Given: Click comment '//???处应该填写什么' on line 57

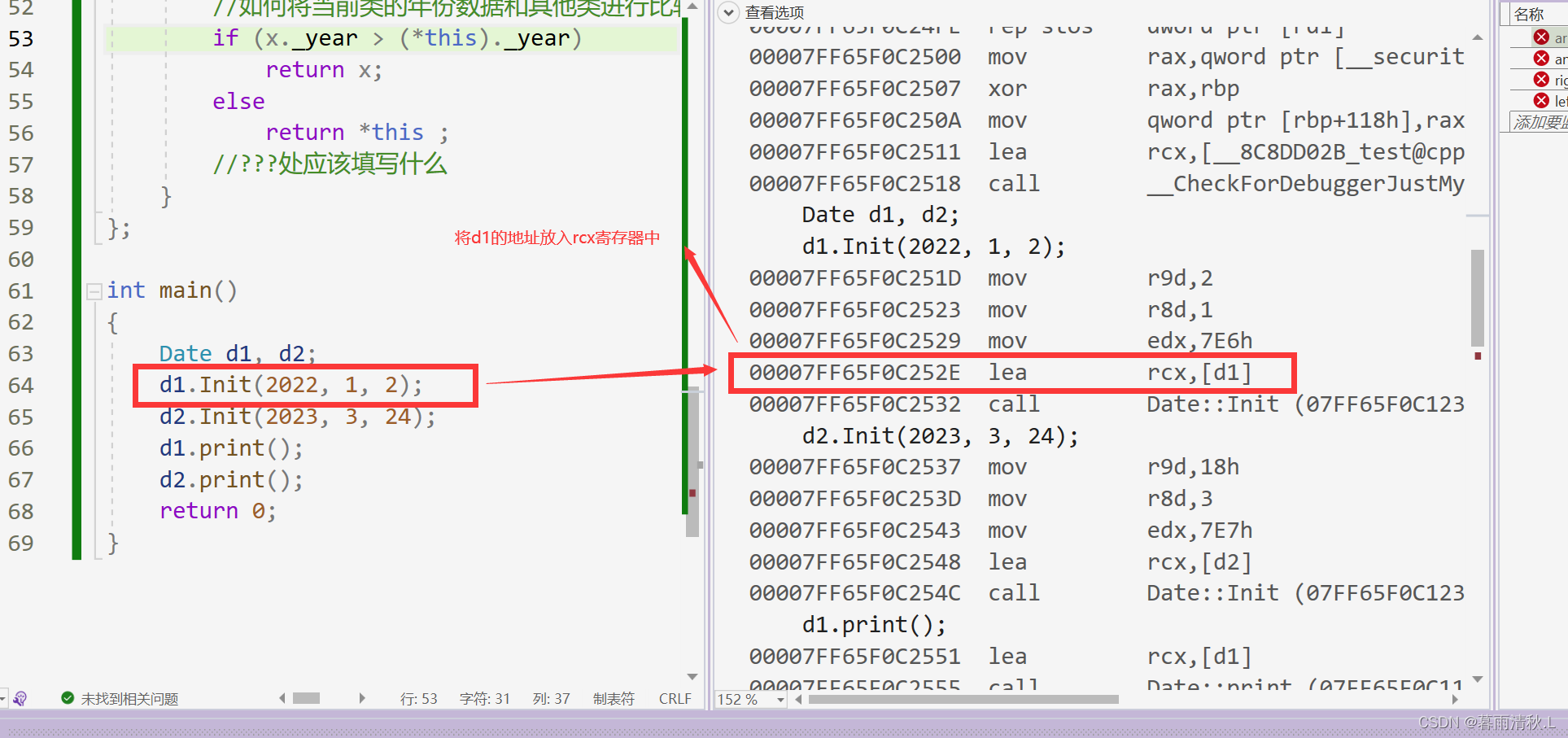Looking at the screenshot, I should [x=330, y=164].
